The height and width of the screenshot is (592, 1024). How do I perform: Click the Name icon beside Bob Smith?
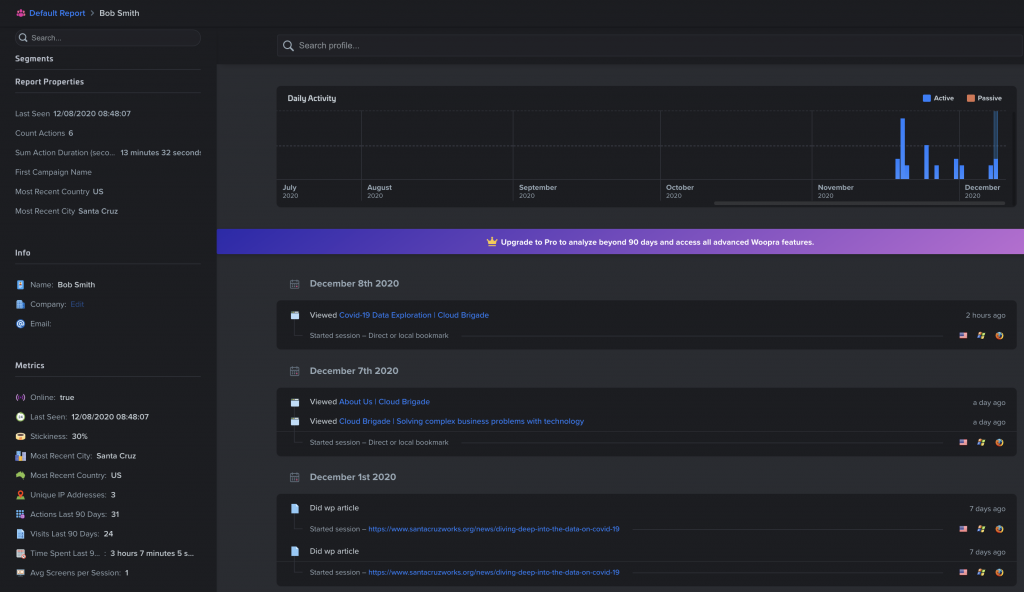(x=20, y=285)
